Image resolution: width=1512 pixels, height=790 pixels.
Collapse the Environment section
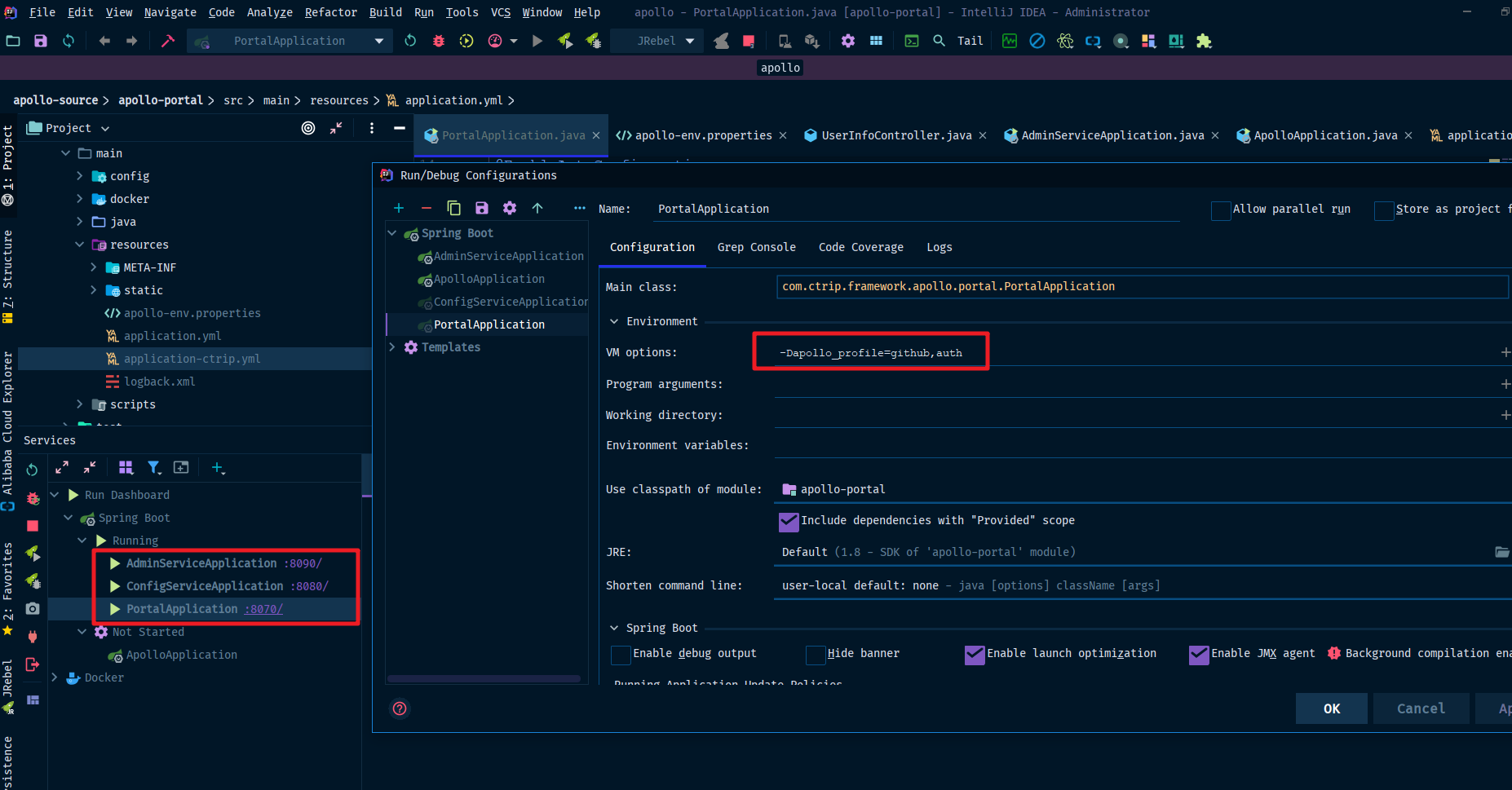[614, 321]
